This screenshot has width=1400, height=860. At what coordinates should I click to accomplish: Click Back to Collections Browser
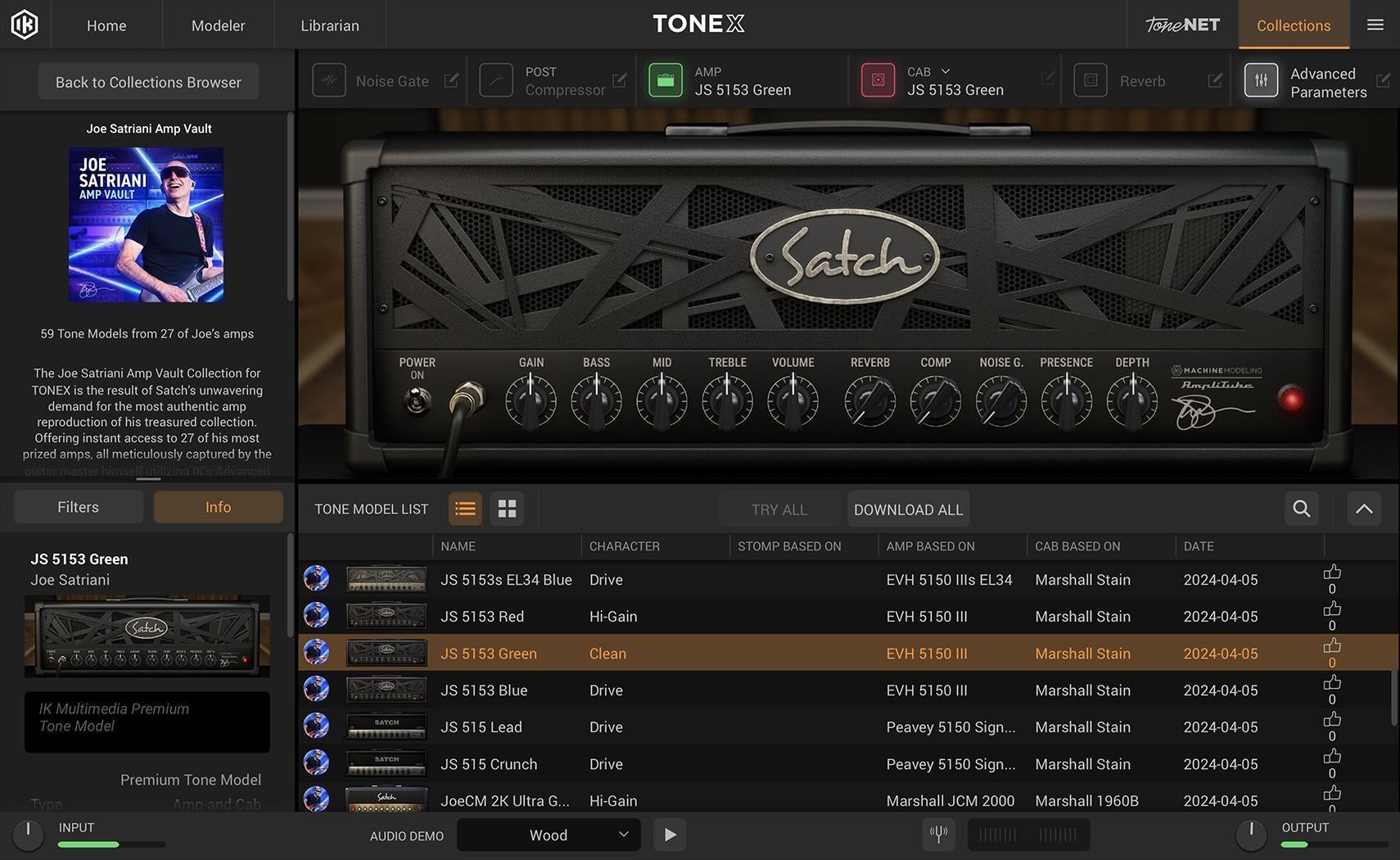(147, 81)
